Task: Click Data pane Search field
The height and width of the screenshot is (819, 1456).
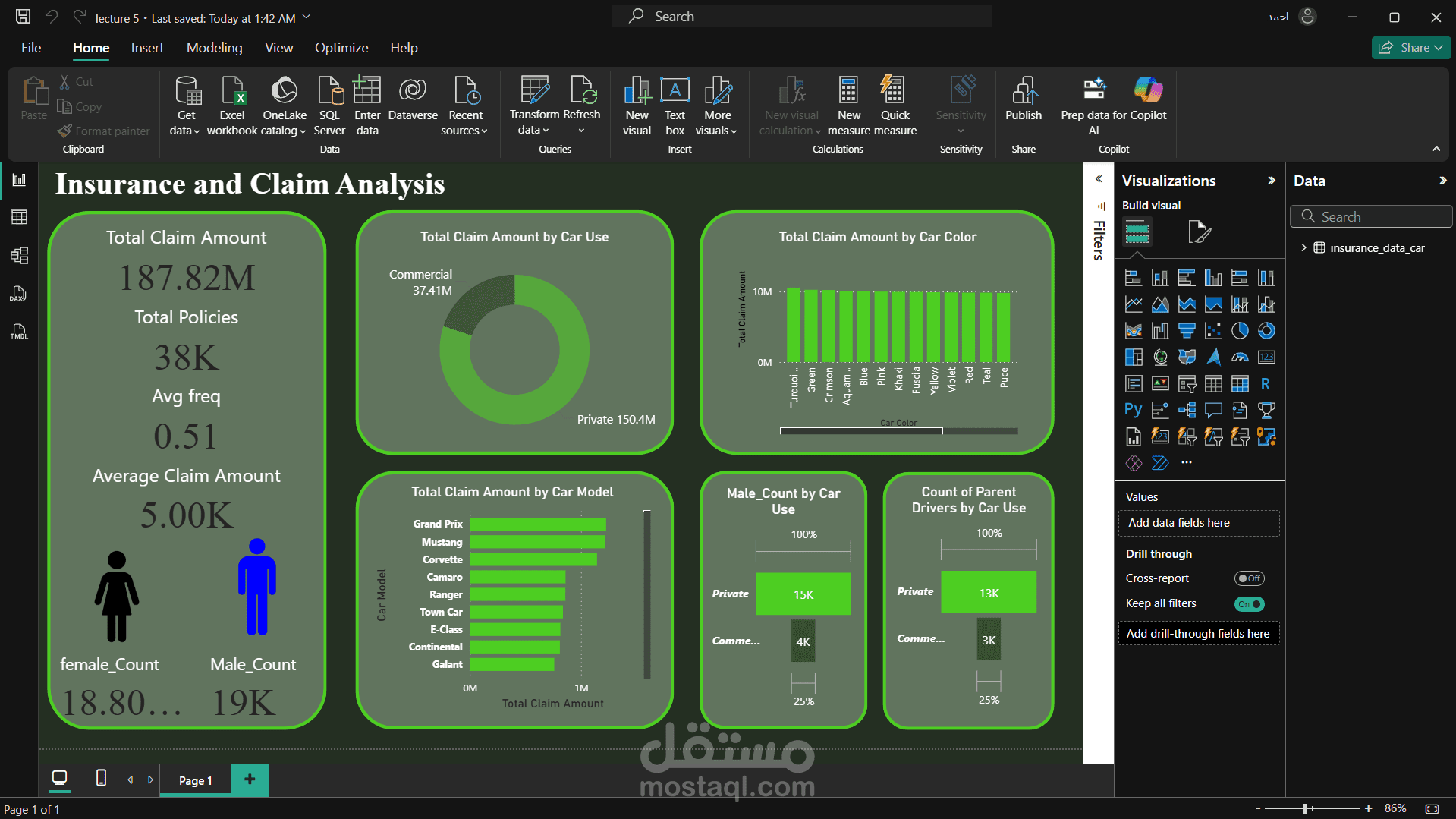Action: pyautogui.click(x=1370, y=216)
